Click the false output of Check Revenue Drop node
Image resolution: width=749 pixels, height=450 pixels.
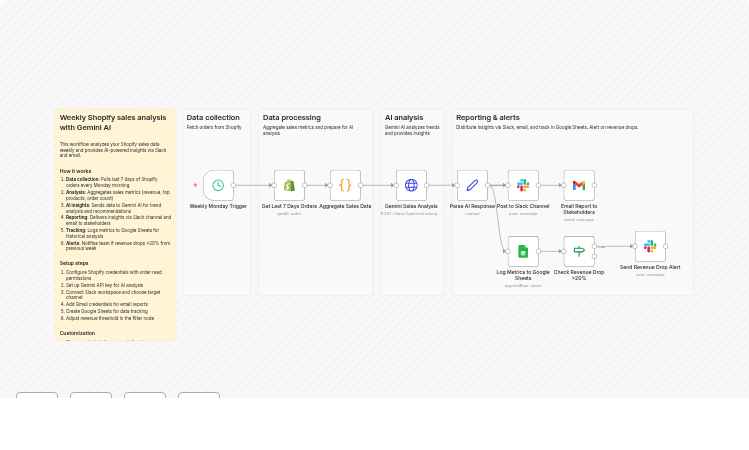coord(595,257)
